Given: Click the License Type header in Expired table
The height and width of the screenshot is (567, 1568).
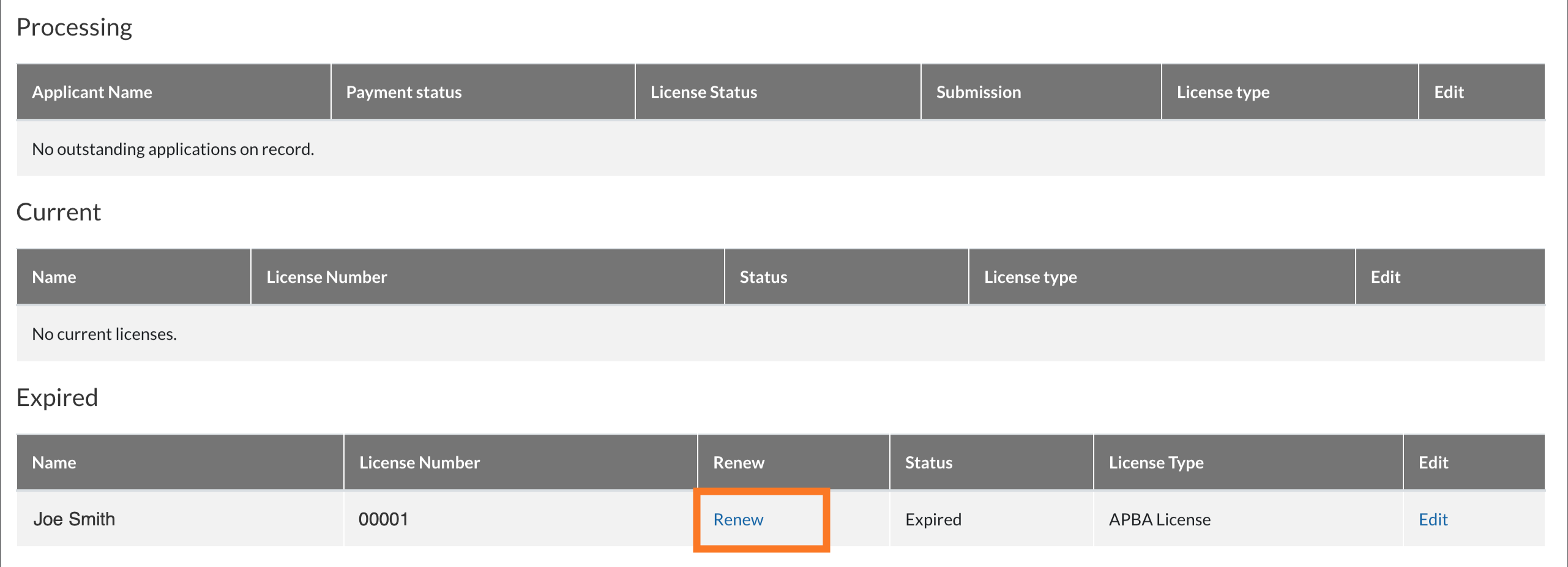Looking at the screenshot, I should click(x=1155, y=463).
